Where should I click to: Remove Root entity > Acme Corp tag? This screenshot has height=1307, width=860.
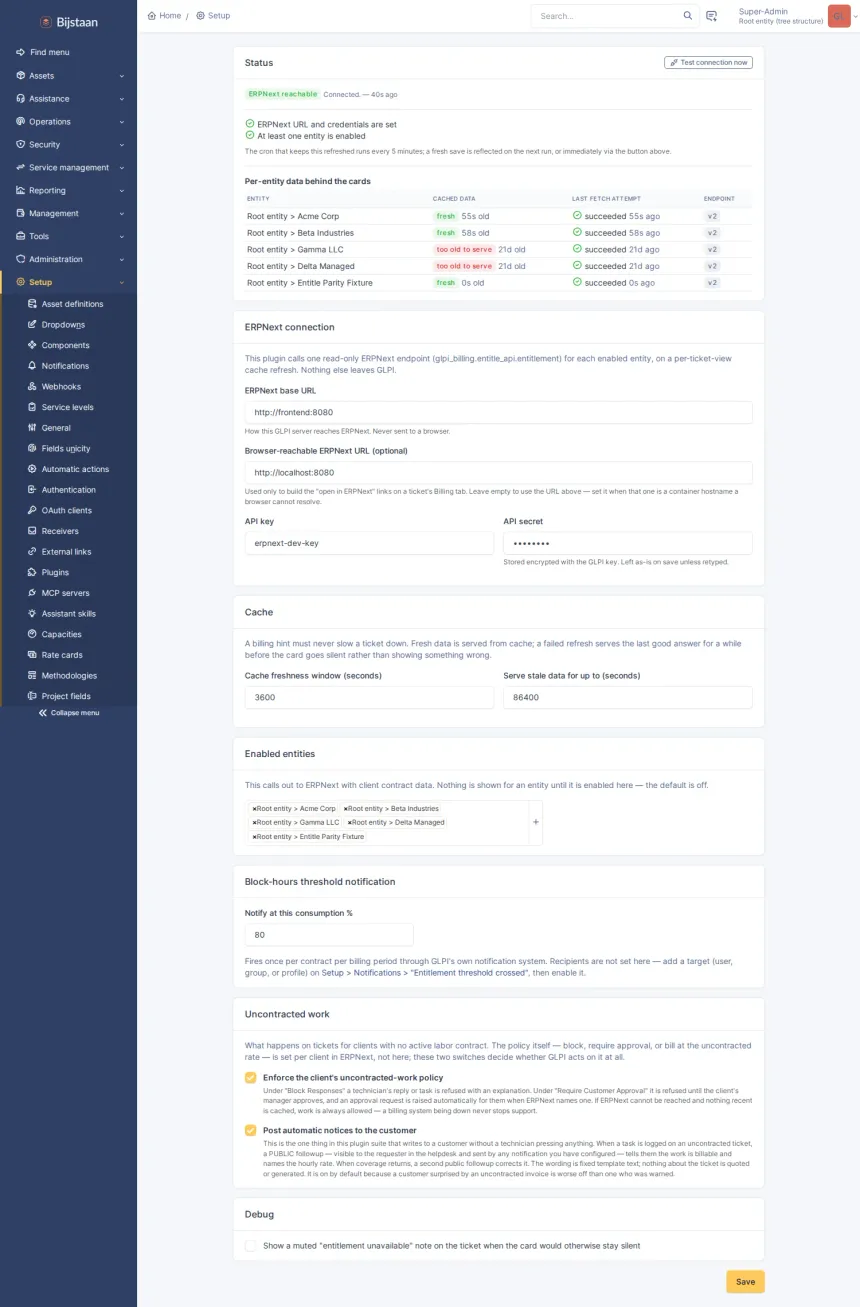(x=254, y=808)
